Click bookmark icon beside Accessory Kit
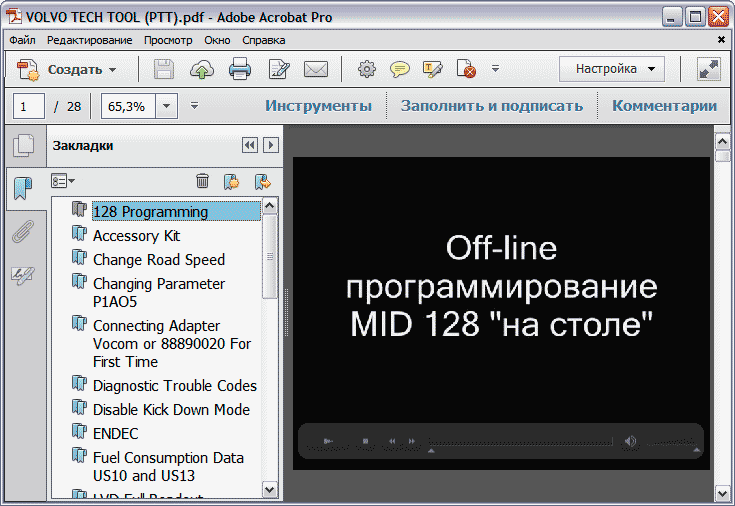The height and width of the screenshot is (506, 735). (79, 233)
